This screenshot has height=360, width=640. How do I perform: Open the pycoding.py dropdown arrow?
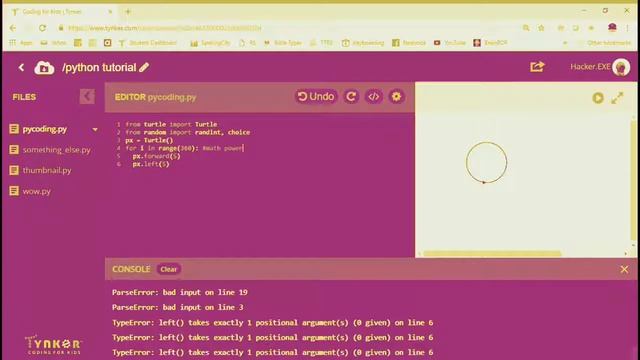click(95, 130)
